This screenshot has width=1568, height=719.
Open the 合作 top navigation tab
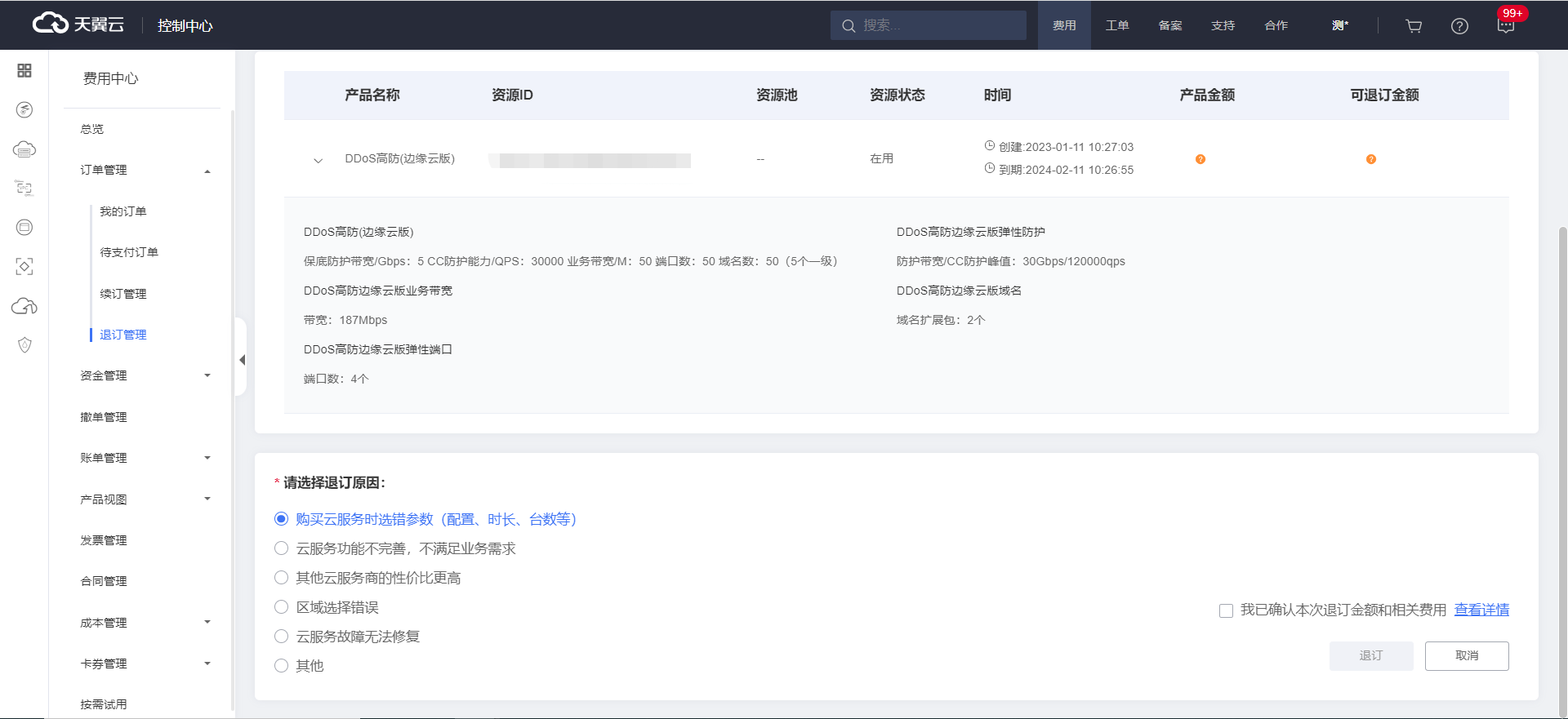(1276, 25)
